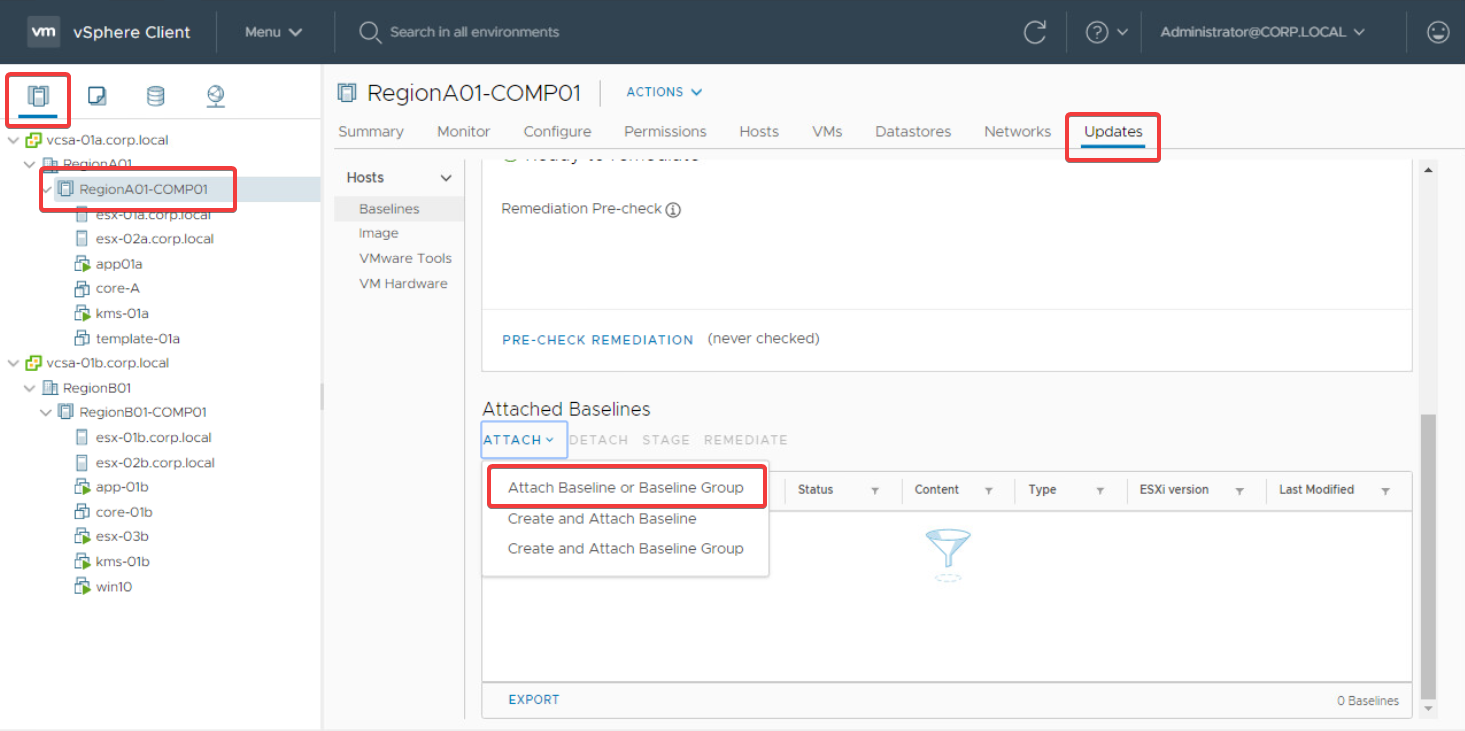Click the vcsa-01a.corp.local vCenter icon

[34, 140]
